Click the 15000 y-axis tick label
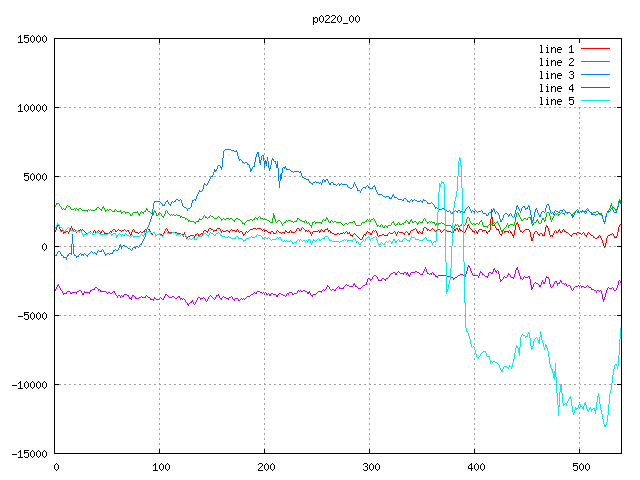The image size is (640, 480). [31, 39]
